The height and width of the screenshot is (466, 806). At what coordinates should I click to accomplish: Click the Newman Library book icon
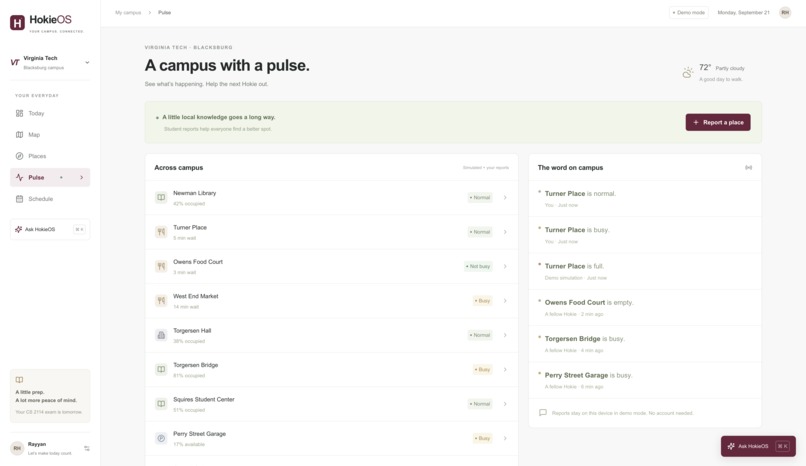[161, 197]
